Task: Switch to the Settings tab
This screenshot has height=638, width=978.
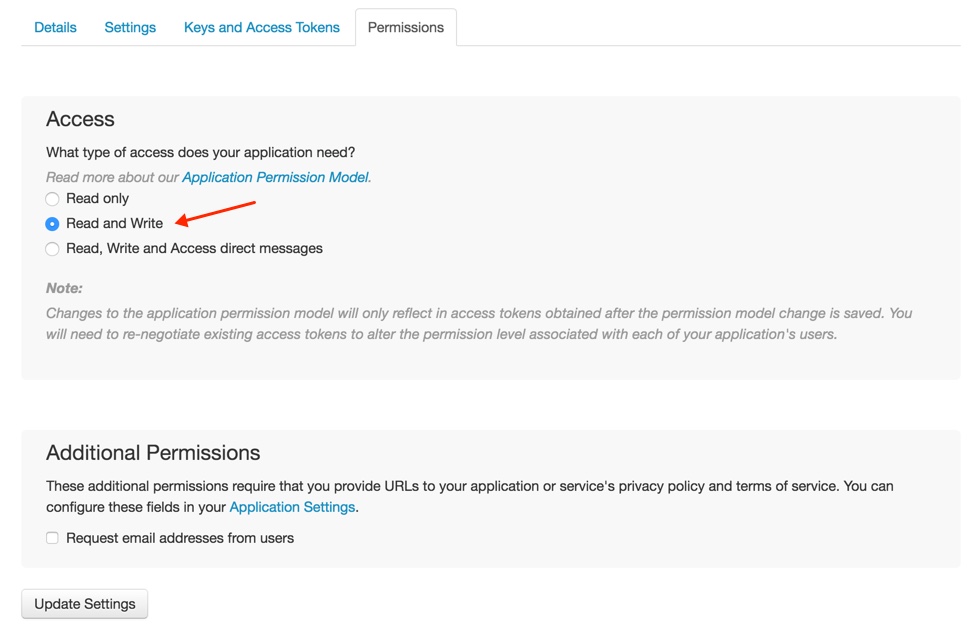Action: click(x=130, y=27)
